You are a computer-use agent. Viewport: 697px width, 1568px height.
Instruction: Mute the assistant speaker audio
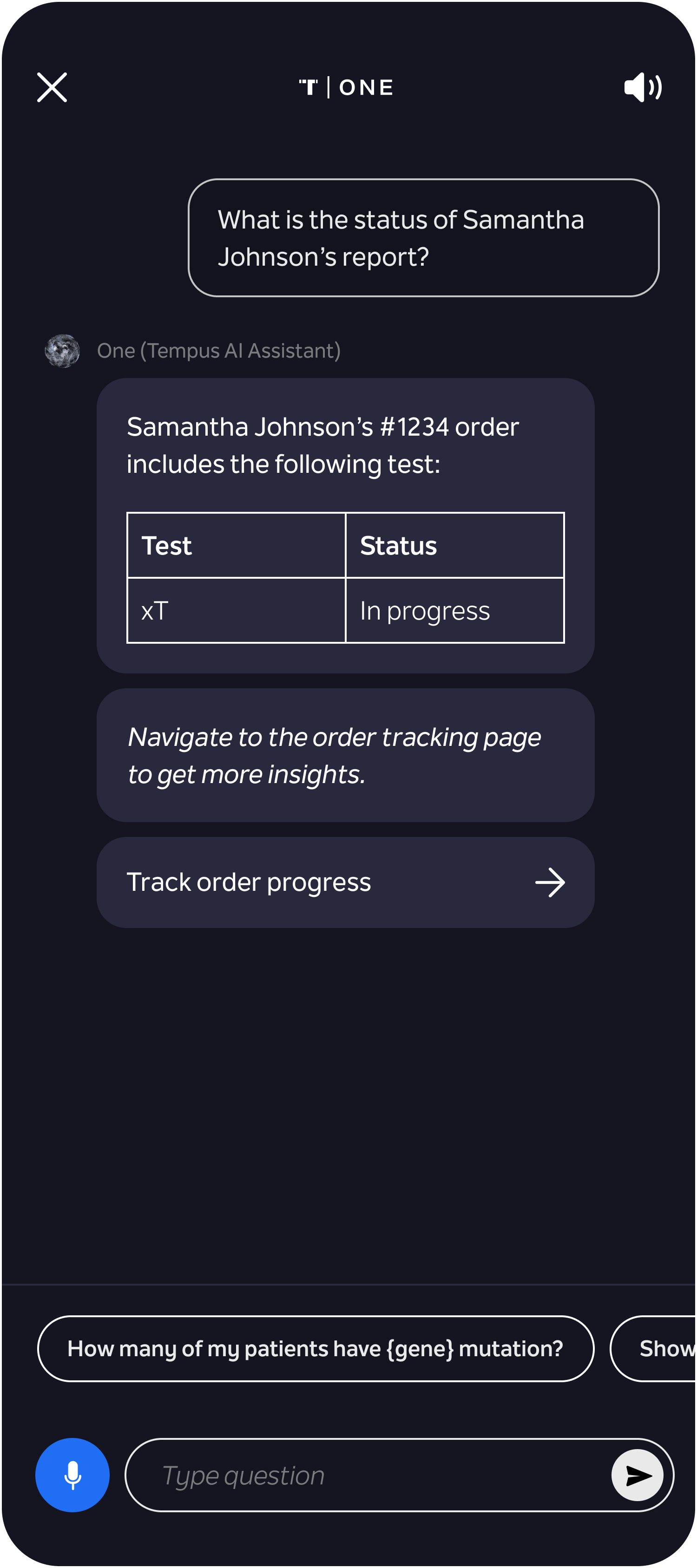(643, 87)
